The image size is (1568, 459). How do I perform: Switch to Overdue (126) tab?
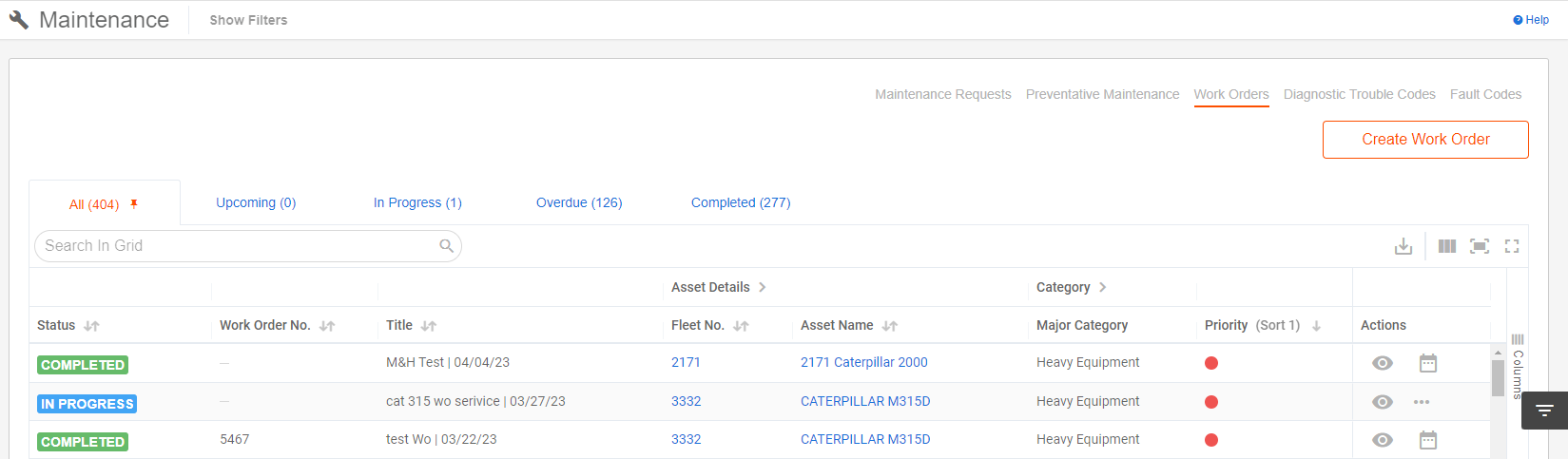[579, 202]
